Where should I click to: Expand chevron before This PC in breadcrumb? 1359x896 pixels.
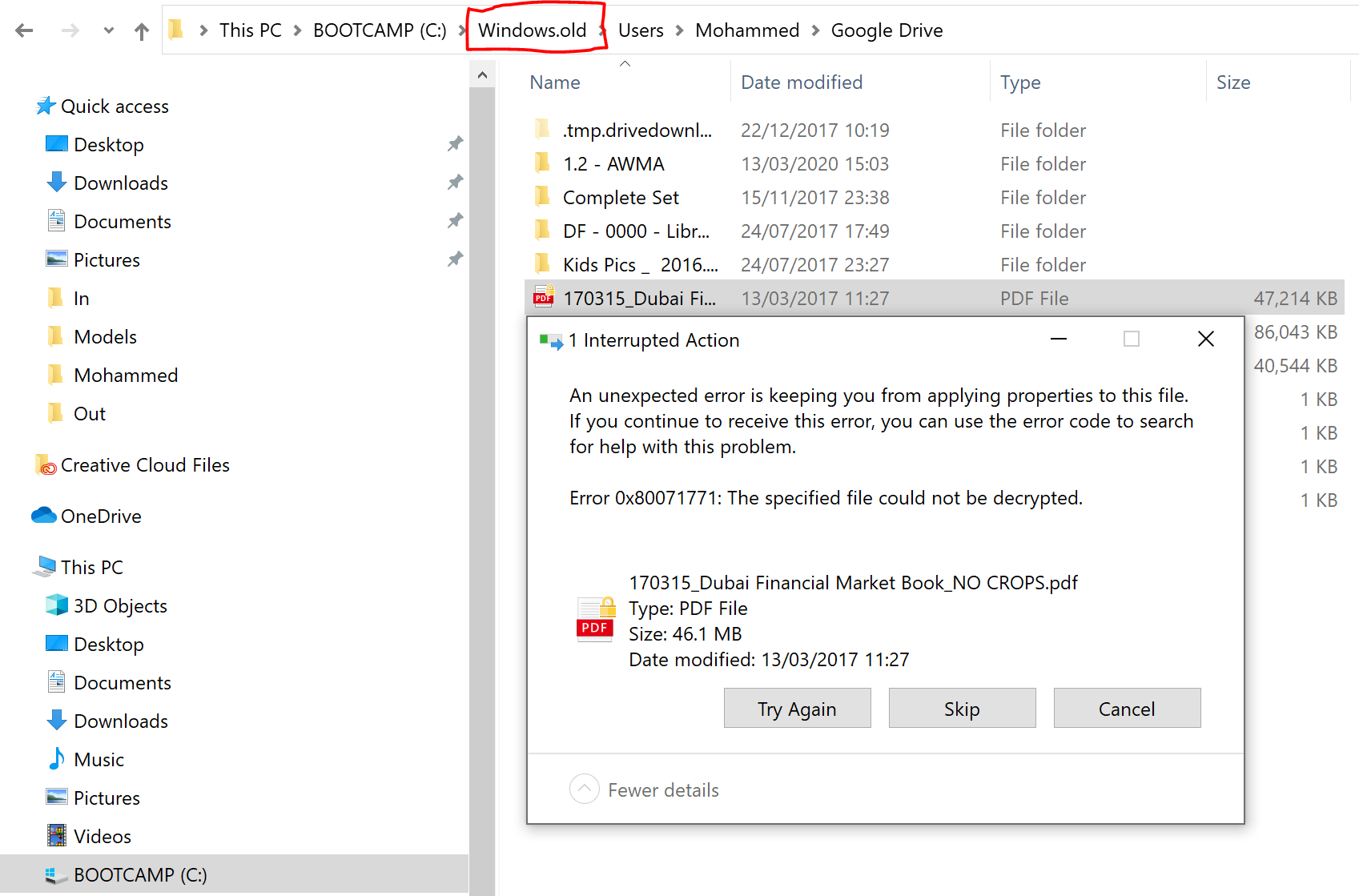(x=203, y=30)
